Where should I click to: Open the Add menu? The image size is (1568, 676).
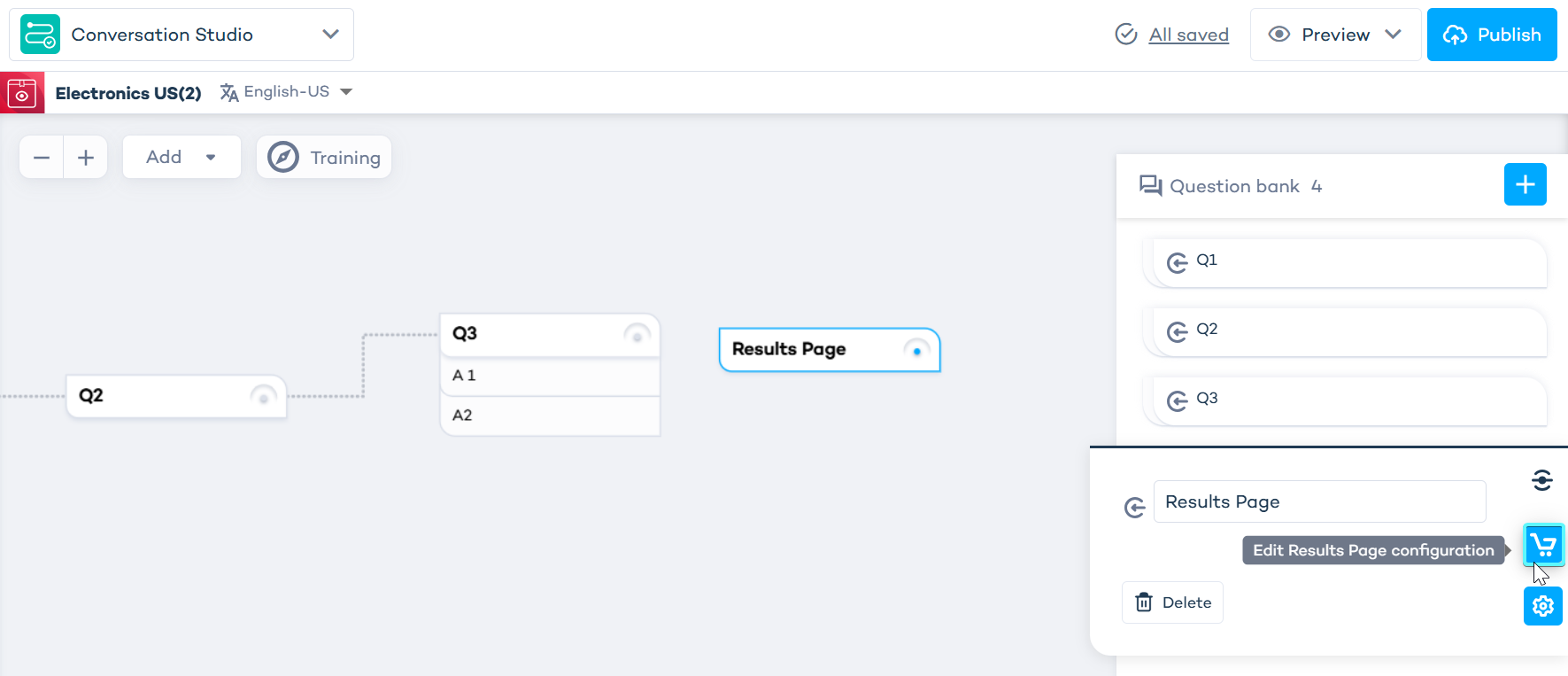[182, 157]
